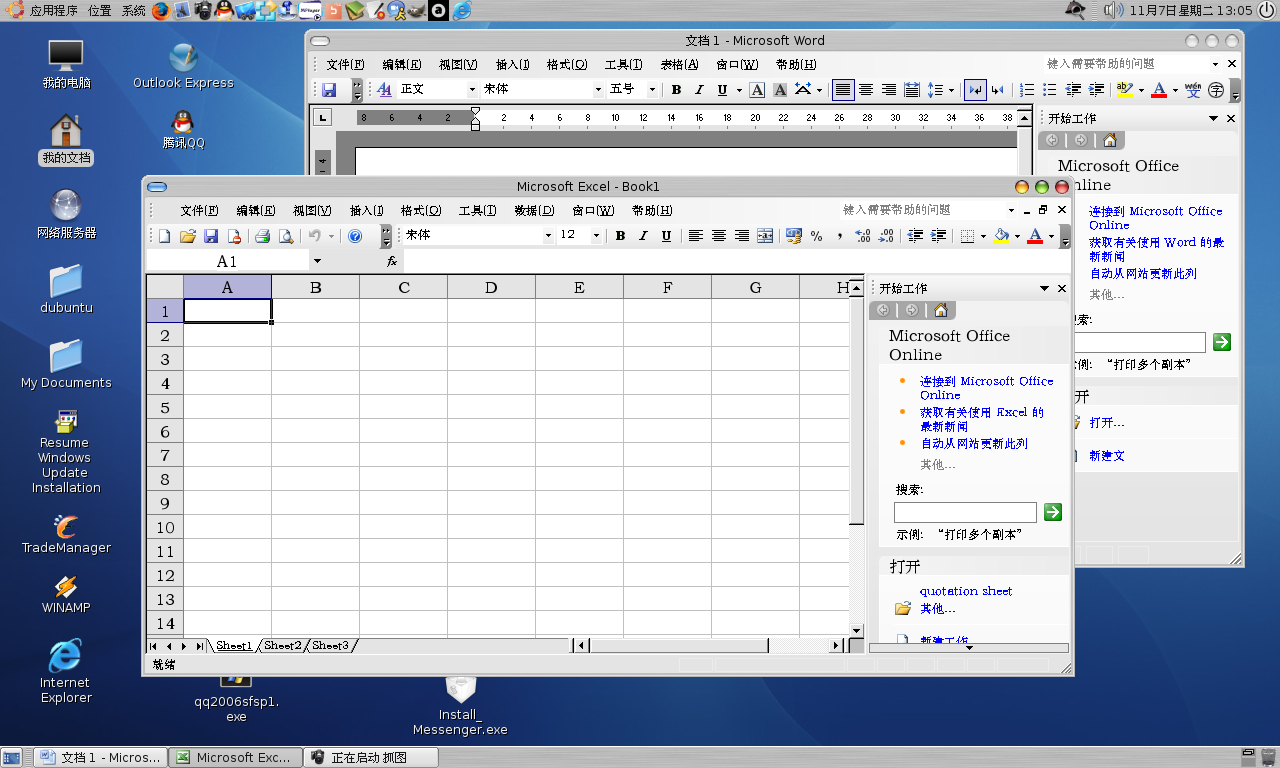
Task: Click Character Border icon in Word
Action: (757, 90)
